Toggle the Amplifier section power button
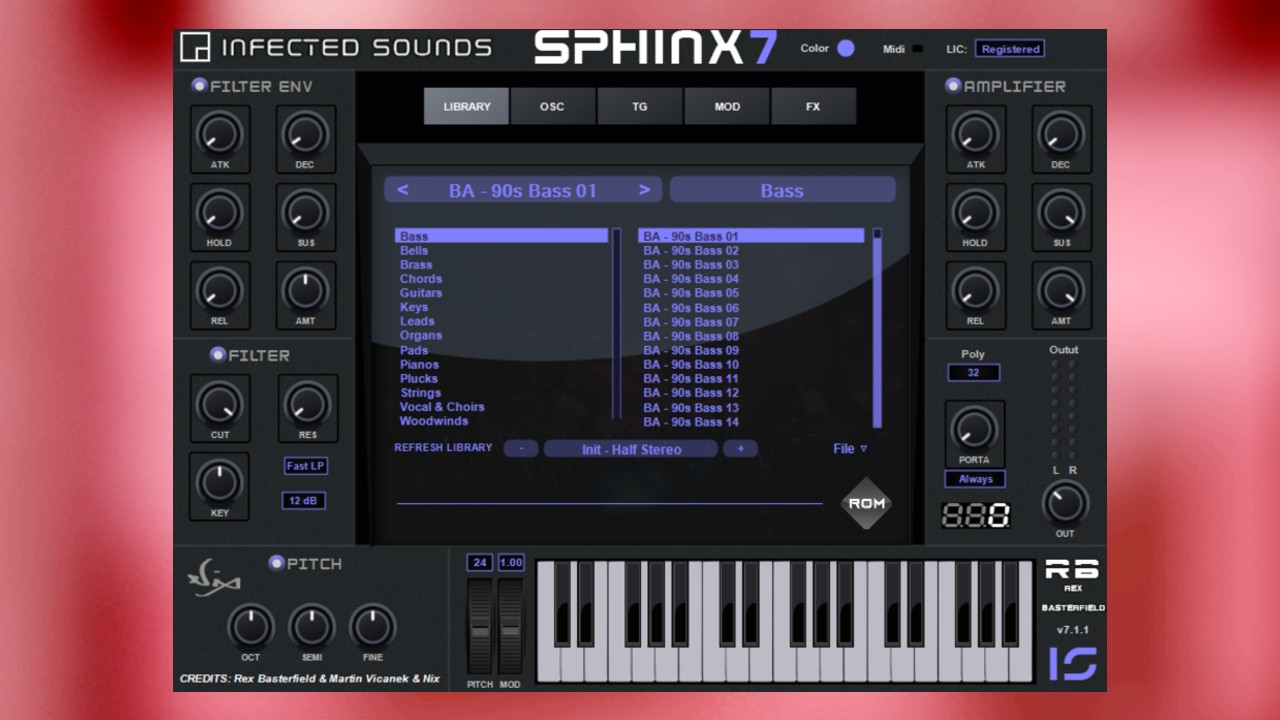The height and width of the screenshot is (720, 1280). [952, 86]
